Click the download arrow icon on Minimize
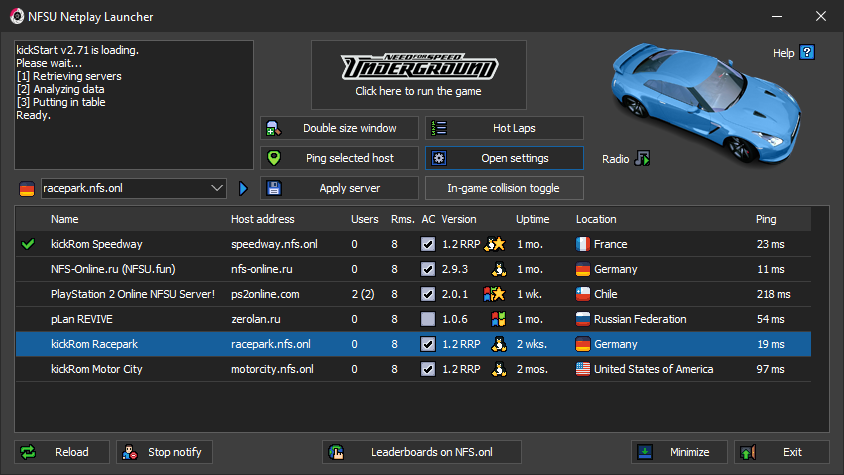The height and width of the screenshot is (475, 844). click(x=645, y=452)
